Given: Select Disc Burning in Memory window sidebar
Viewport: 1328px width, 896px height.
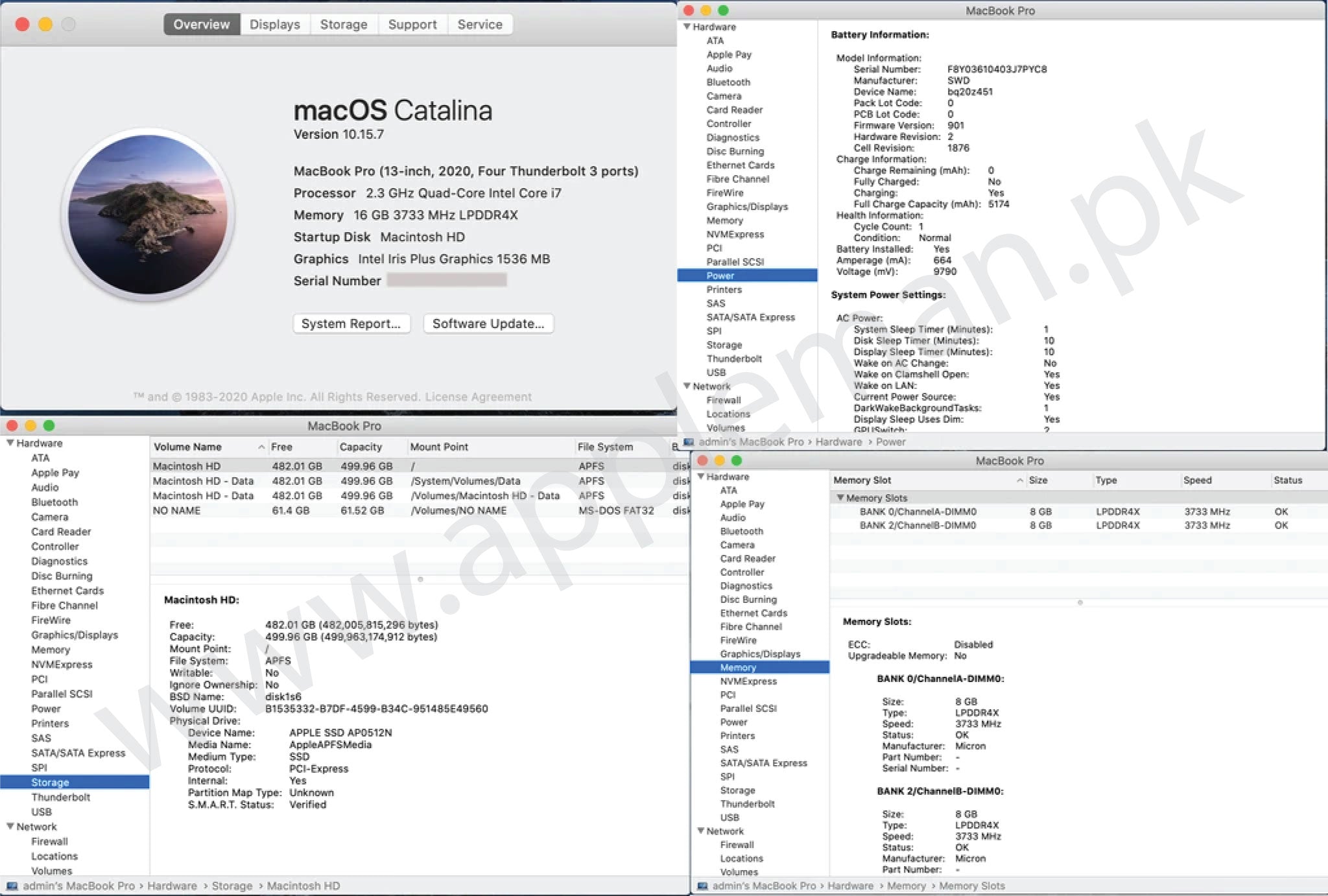Looking at the screenshot, I should pyautogui.click(x=748, y=599).
